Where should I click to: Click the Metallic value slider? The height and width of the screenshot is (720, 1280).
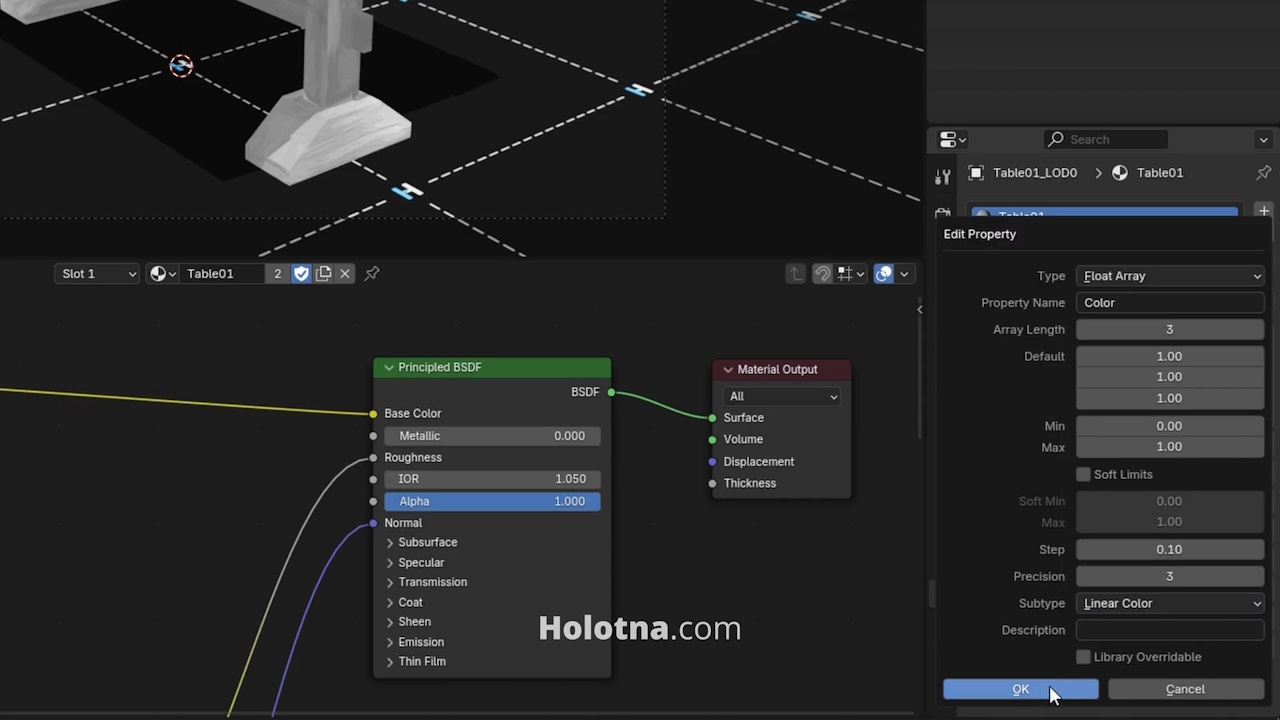(x=492, y=436)
